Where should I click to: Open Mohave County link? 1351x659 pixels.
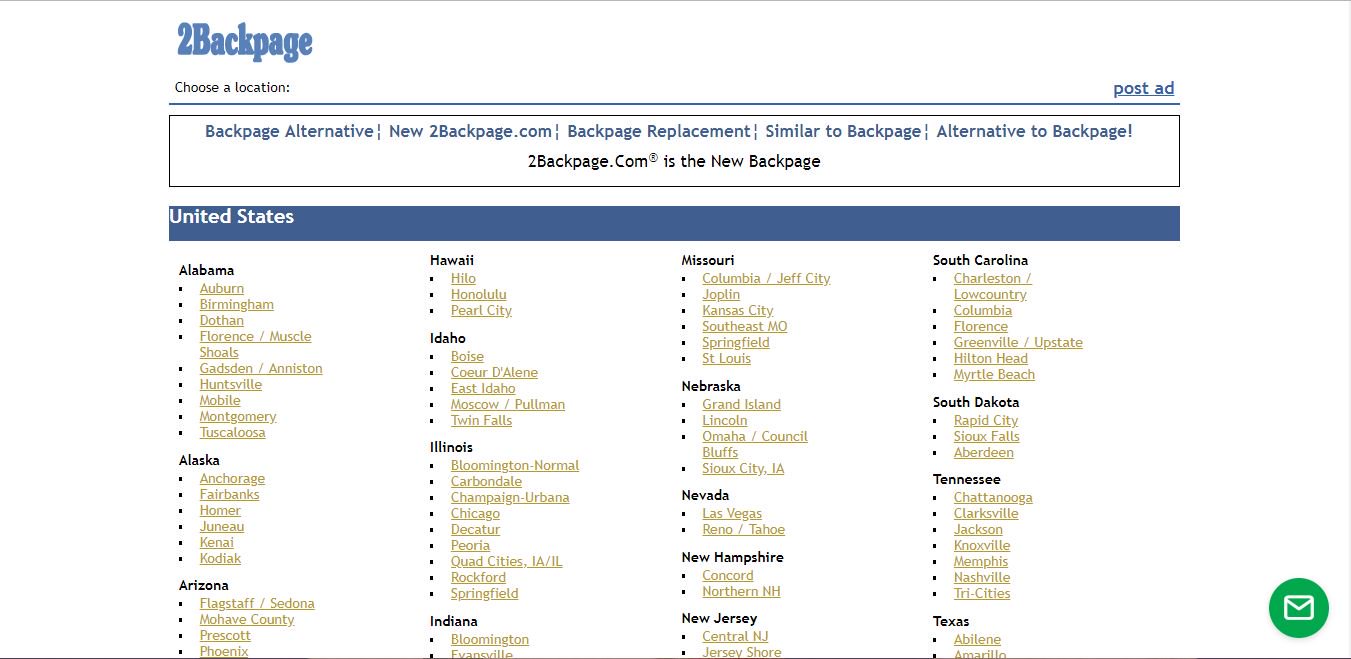(x=247, y=619)
